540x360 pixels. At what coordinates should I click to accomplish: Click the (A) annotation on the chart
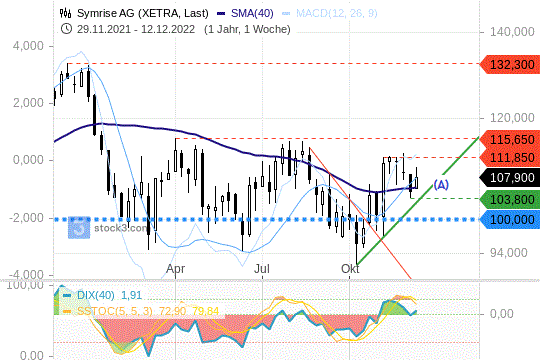pyautogui.click(x=441, y=185)
